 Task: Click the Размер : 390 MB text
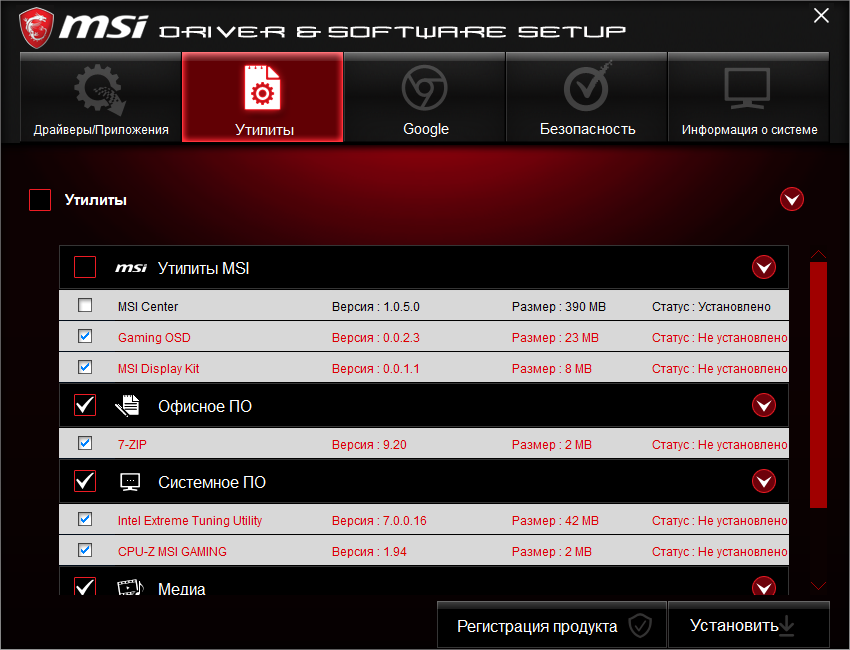[558, 306]
